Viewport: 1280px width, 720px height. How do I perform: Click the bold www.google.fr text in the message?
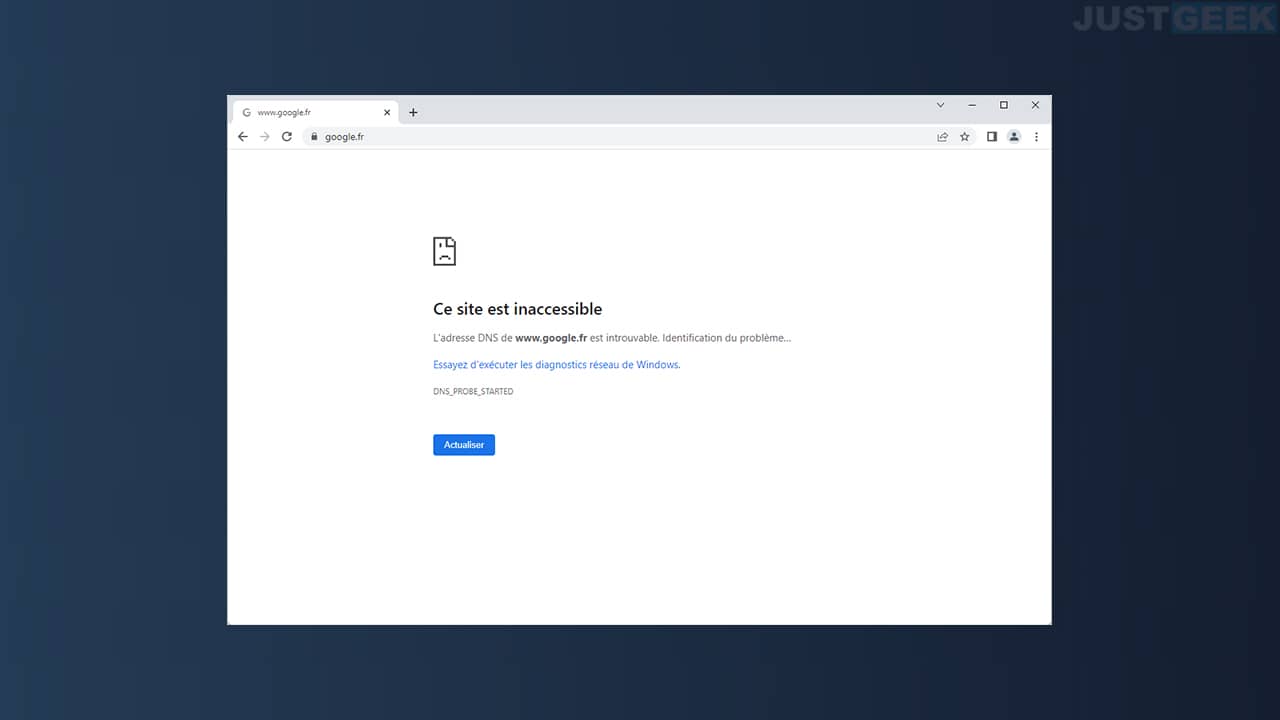pos(551,338)
